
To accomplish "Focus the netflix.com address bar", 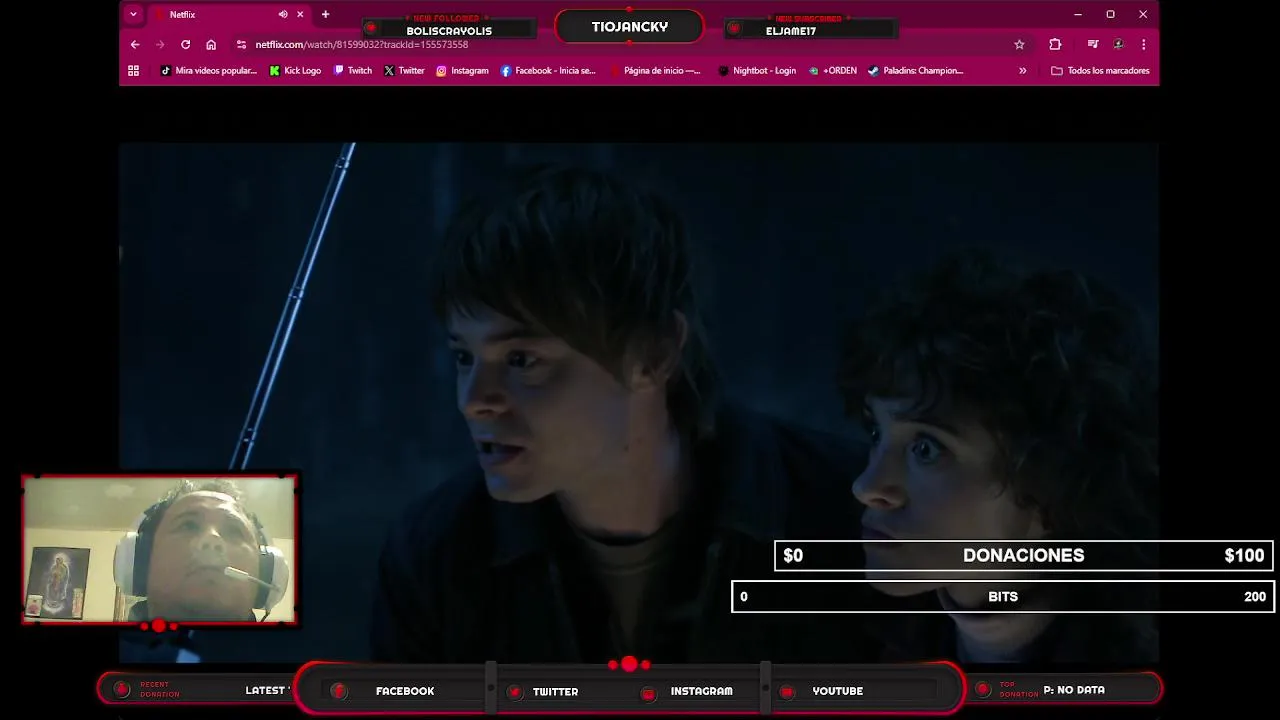I will coord(630,44).
